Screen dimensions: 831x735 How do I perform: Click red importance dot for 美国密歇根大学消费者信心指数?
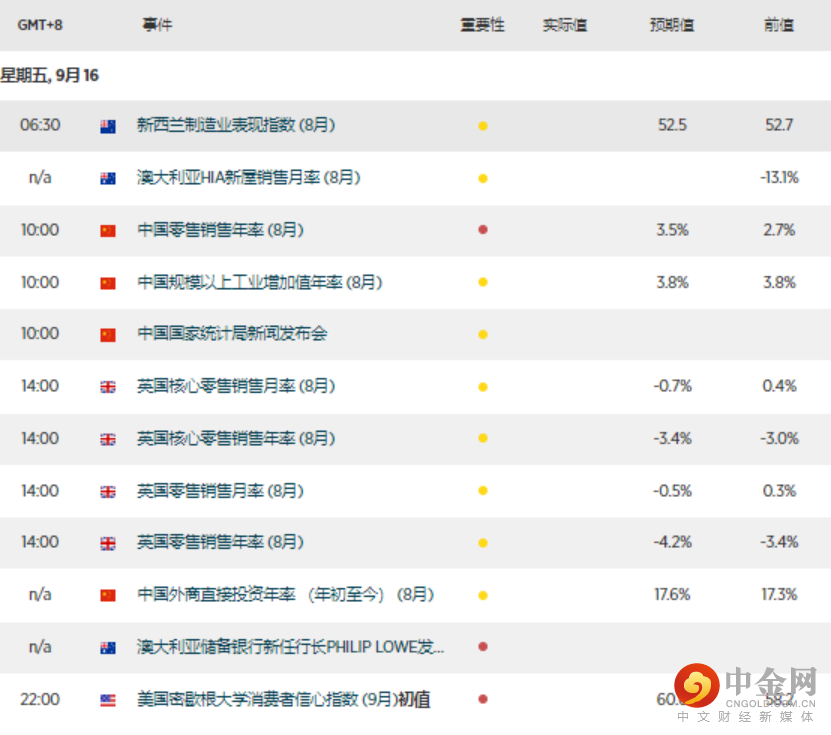[483, 699]
